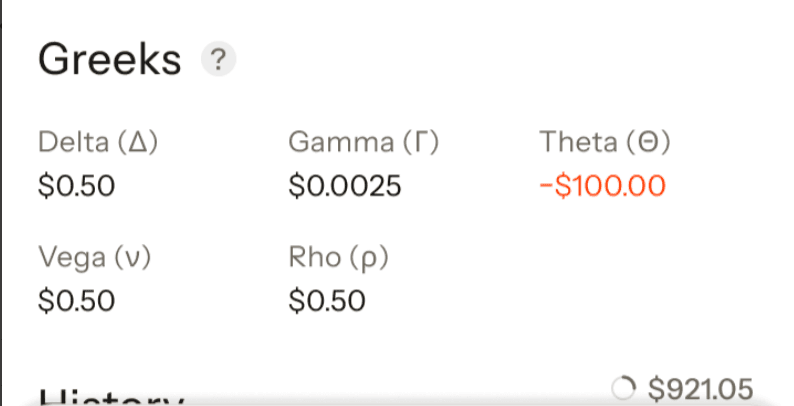The height and width of the screenshot is (406, 794).
Task: Click the word Rho in its label
Action: [x=314, y=257]
